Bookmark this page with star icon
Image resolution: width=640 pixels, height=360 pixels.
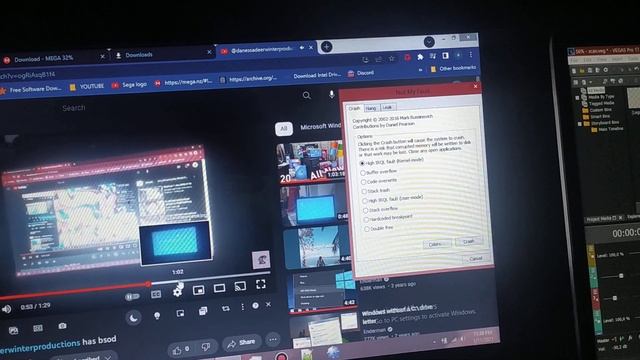[x=392, y=58]
